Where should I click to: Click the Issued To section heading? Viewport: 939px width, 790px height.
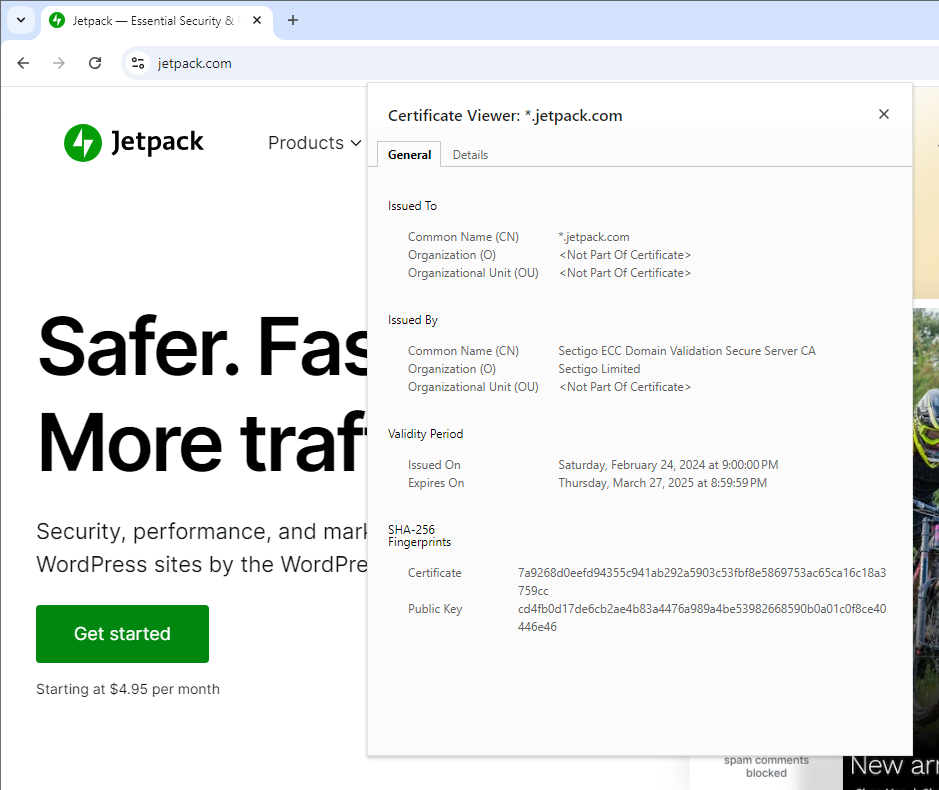[412, 205]
